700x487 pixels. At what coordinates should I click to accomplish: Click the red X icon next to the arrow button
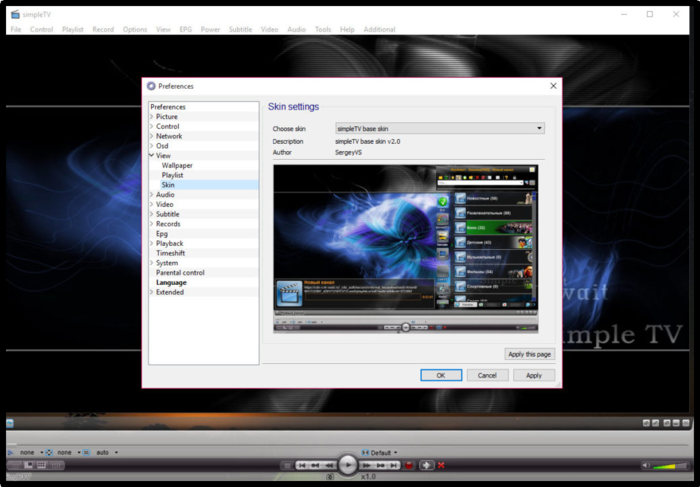point(441,465)
